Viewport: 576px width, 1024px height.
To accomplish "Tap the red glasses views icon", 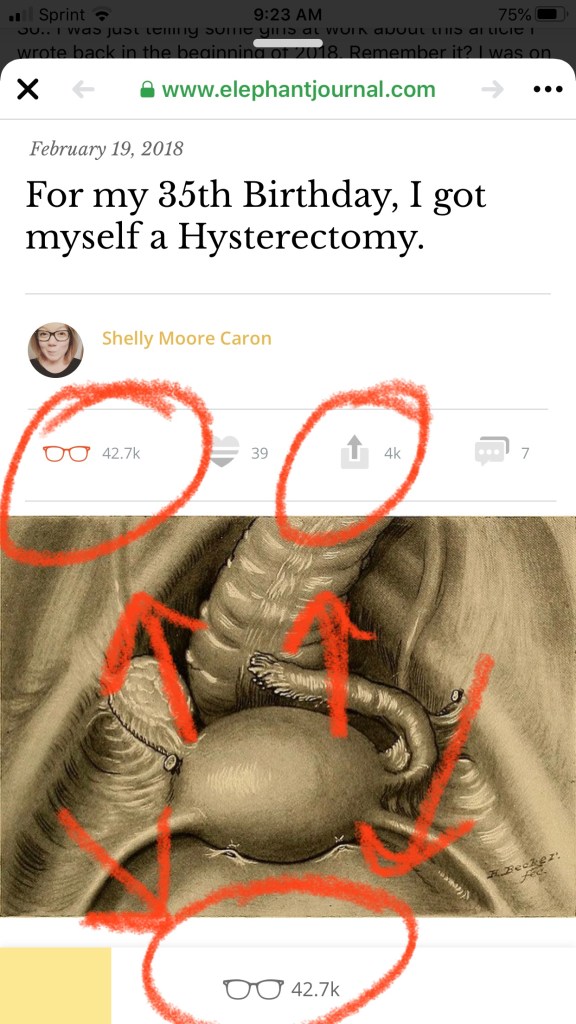I will coord(67,453).
